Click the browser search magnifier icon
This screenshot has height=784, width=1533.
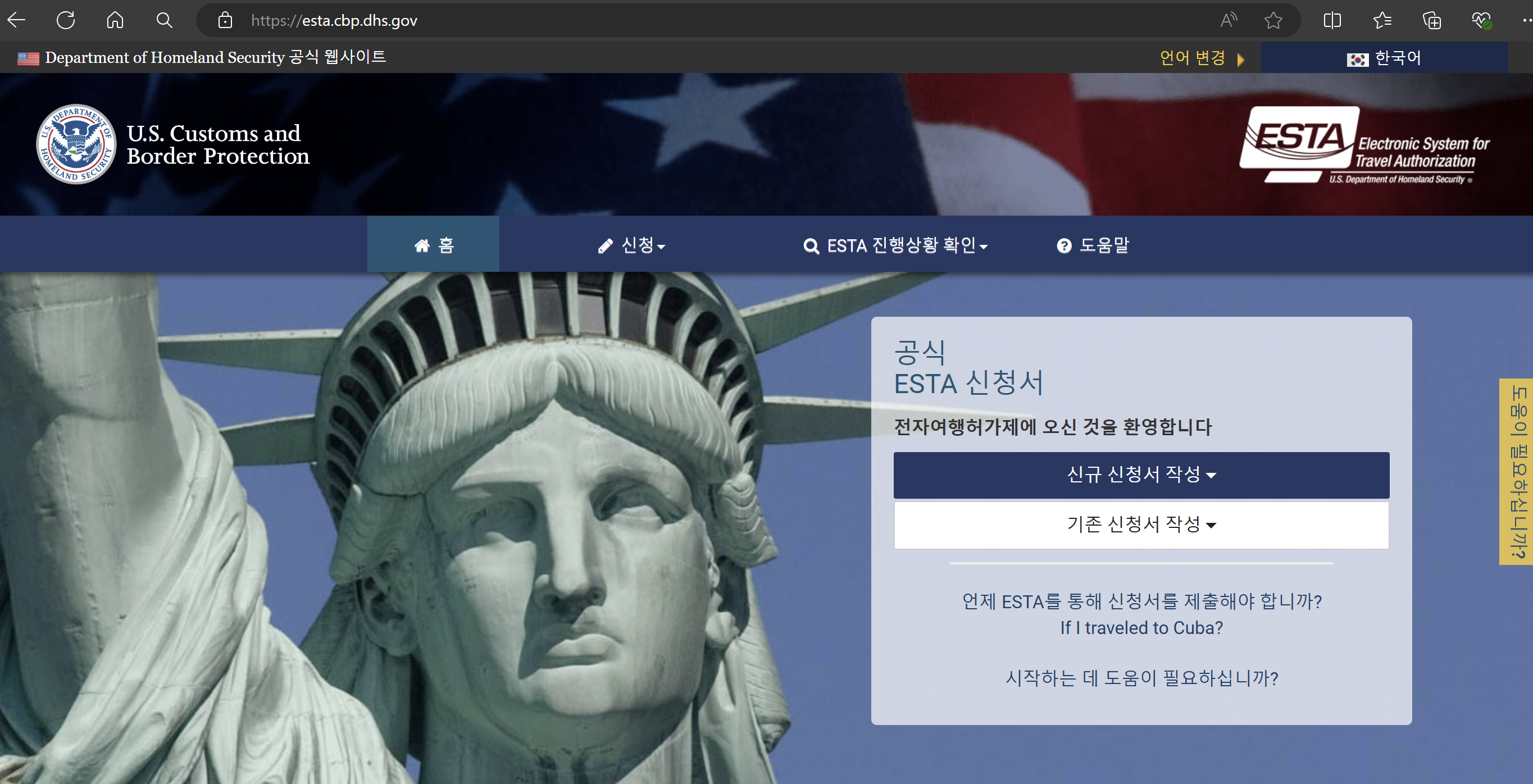point(164,20)
